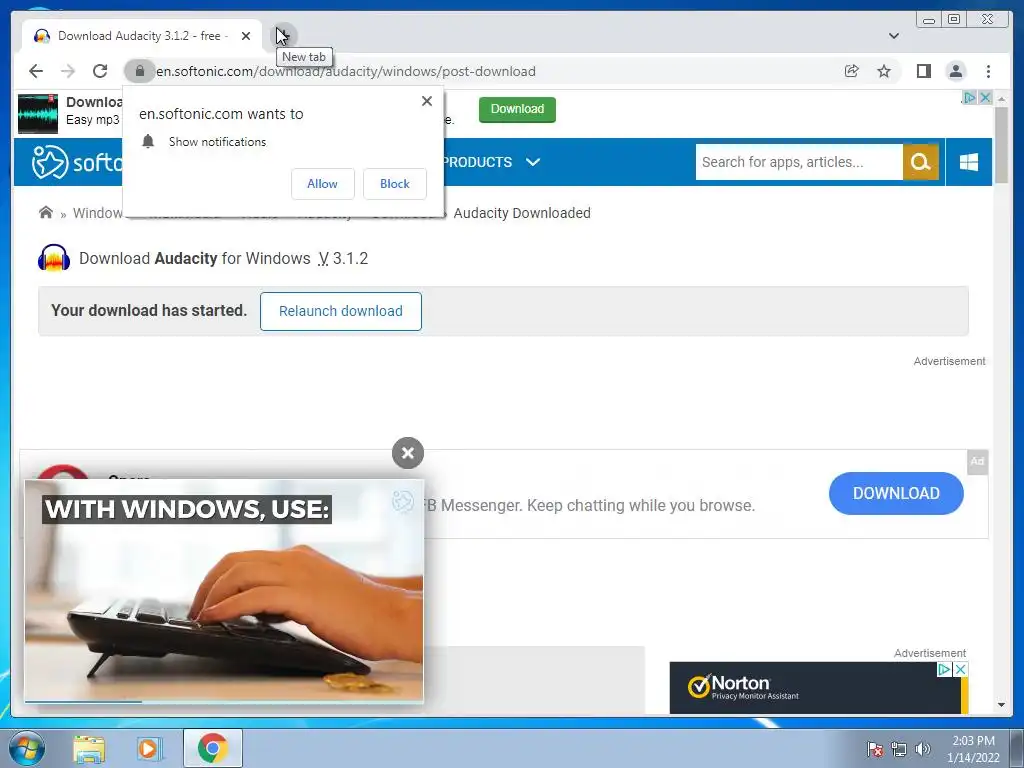Image resolution: width=1024 pixels, height=768 pixels.
Task: Click the Search for apps, articles field
Action: click(799, 162)
